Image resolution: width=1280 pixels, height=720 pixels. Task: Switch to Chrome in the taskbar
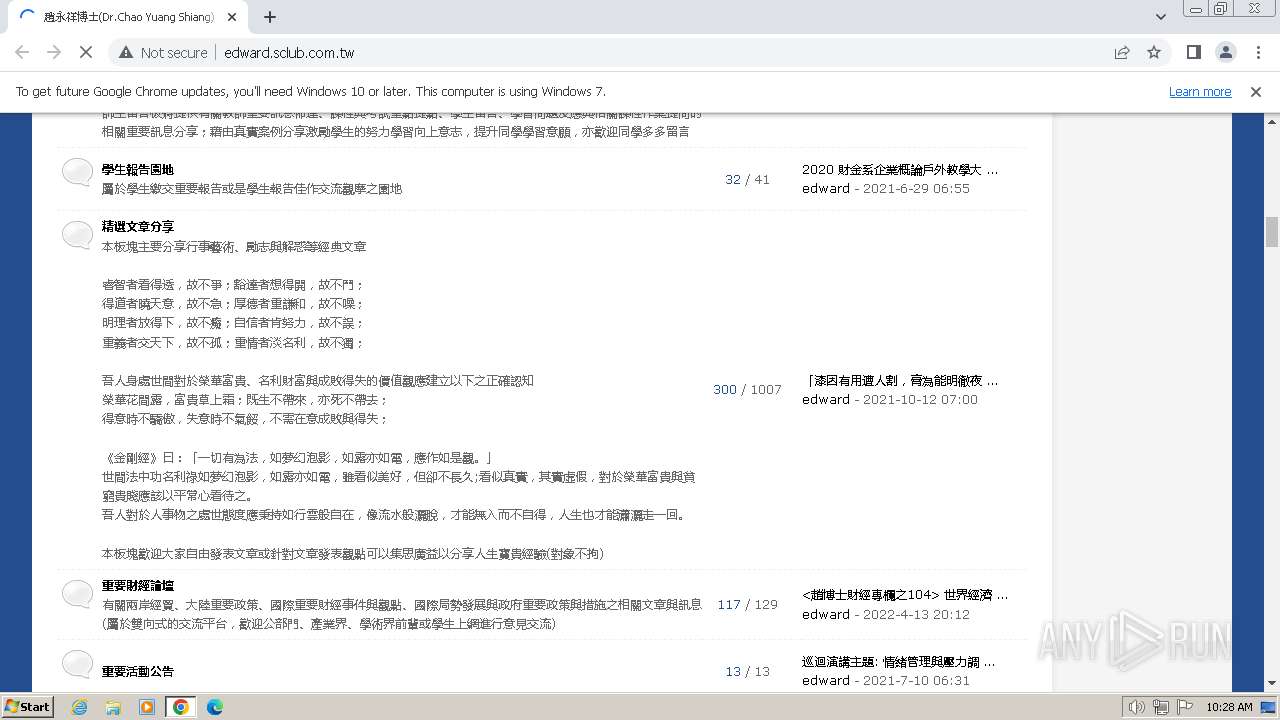[x=181, y=707]
